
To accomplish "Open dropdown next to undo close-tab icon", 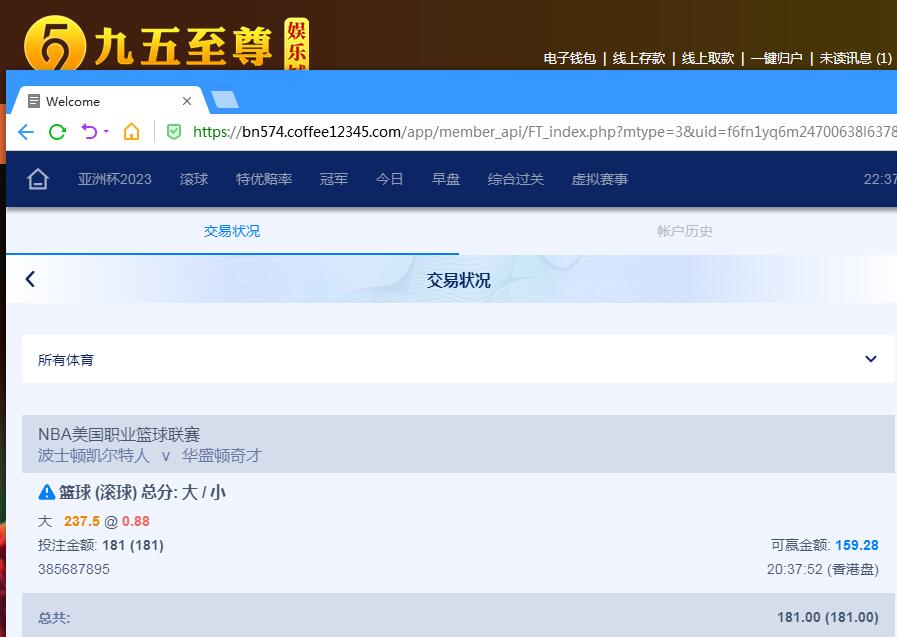I will (106, 132).
